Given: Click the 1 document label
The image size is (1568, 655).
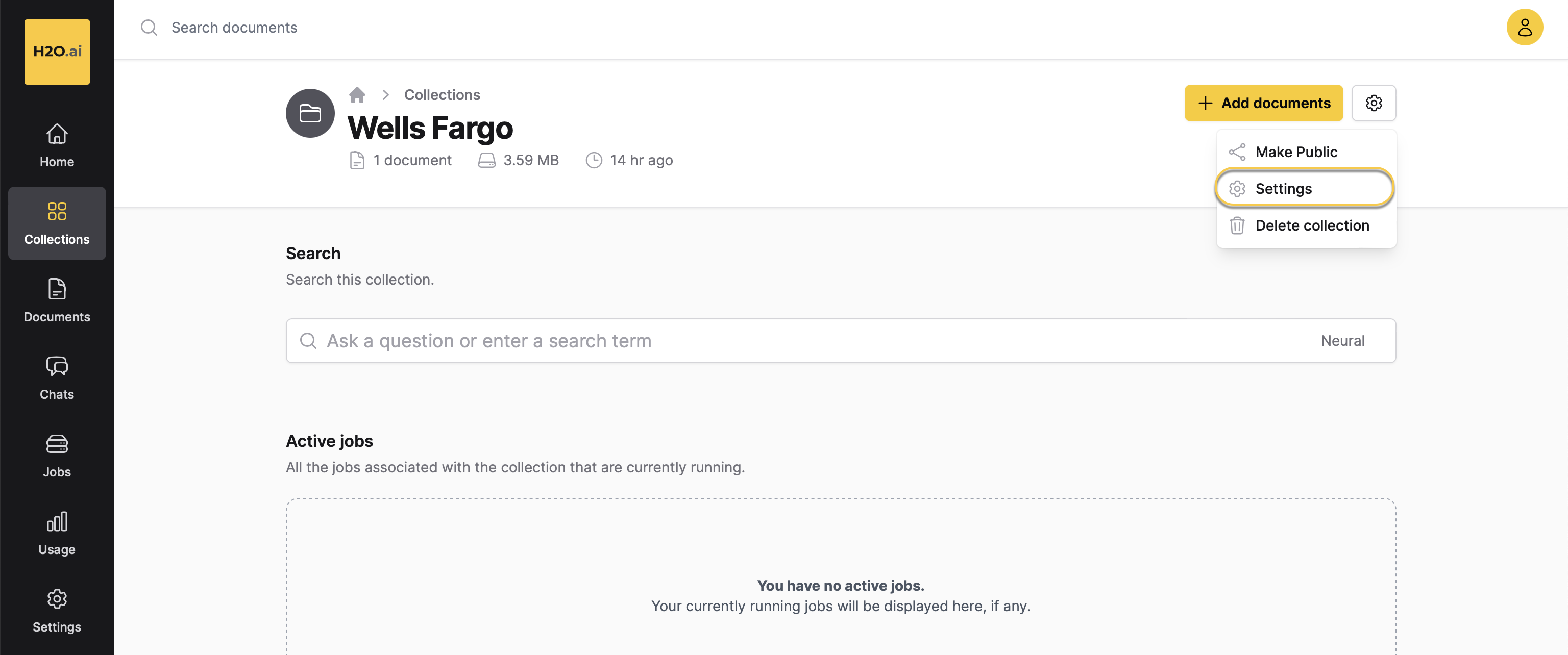Looking at the screenshot, I should pyautogui.click(x=412, y=160).
